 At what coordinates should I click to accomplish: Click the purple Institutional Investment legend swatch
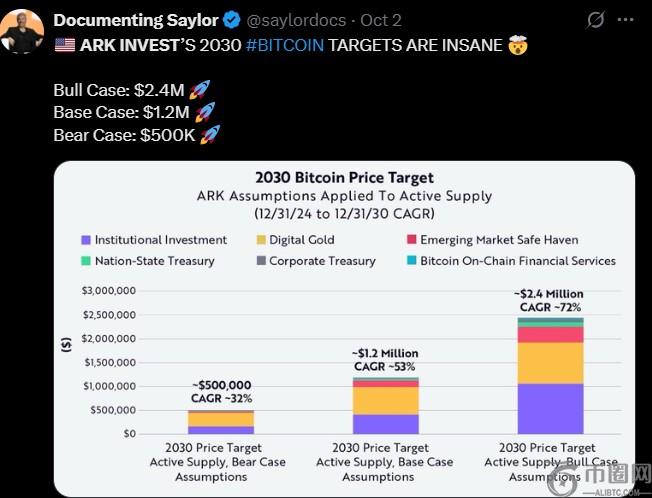click(x=87, y=240)
